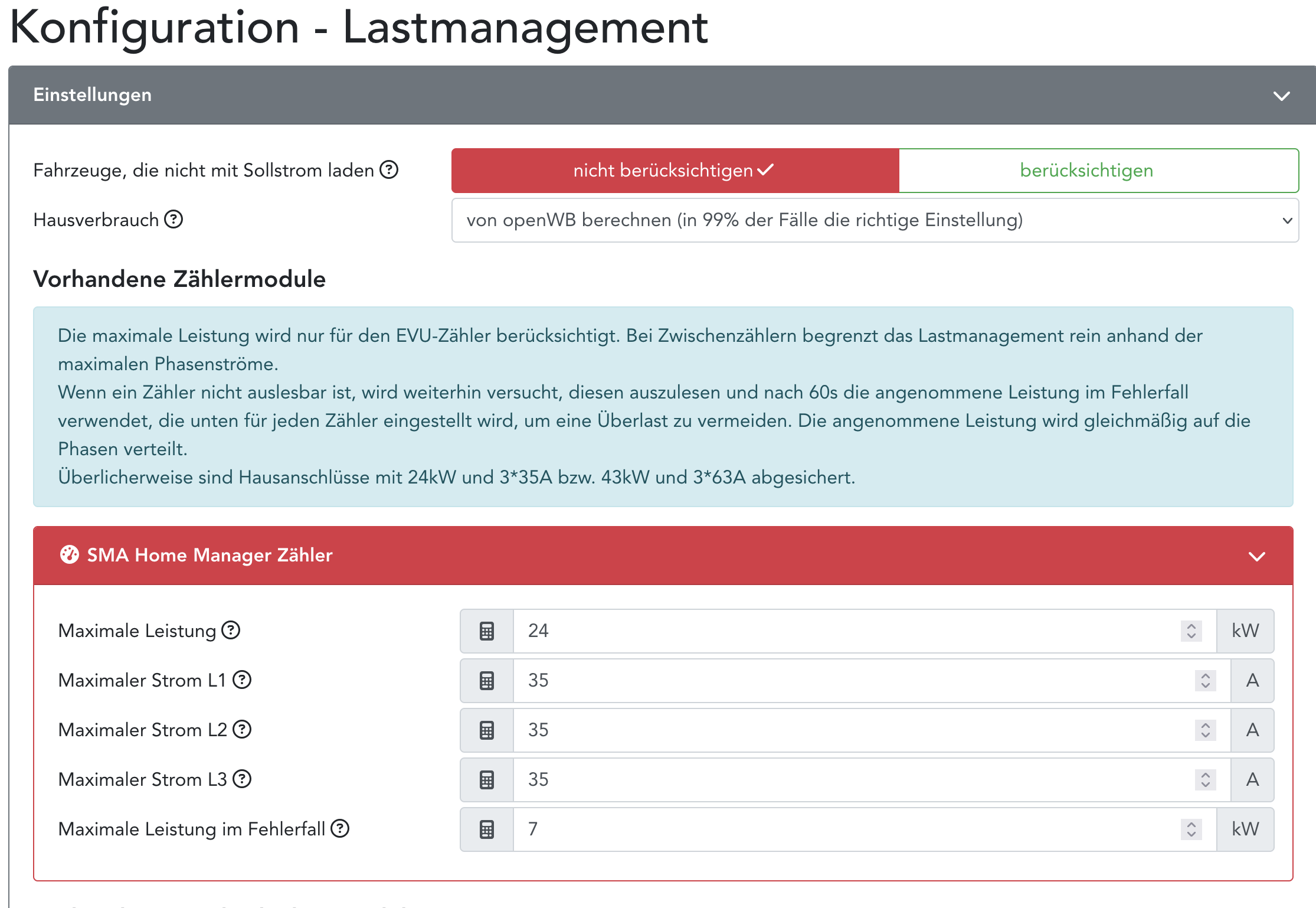Open the Hausverbrauch dropdown
This screenshot has height=908, width=1316.
pos(875,220)
